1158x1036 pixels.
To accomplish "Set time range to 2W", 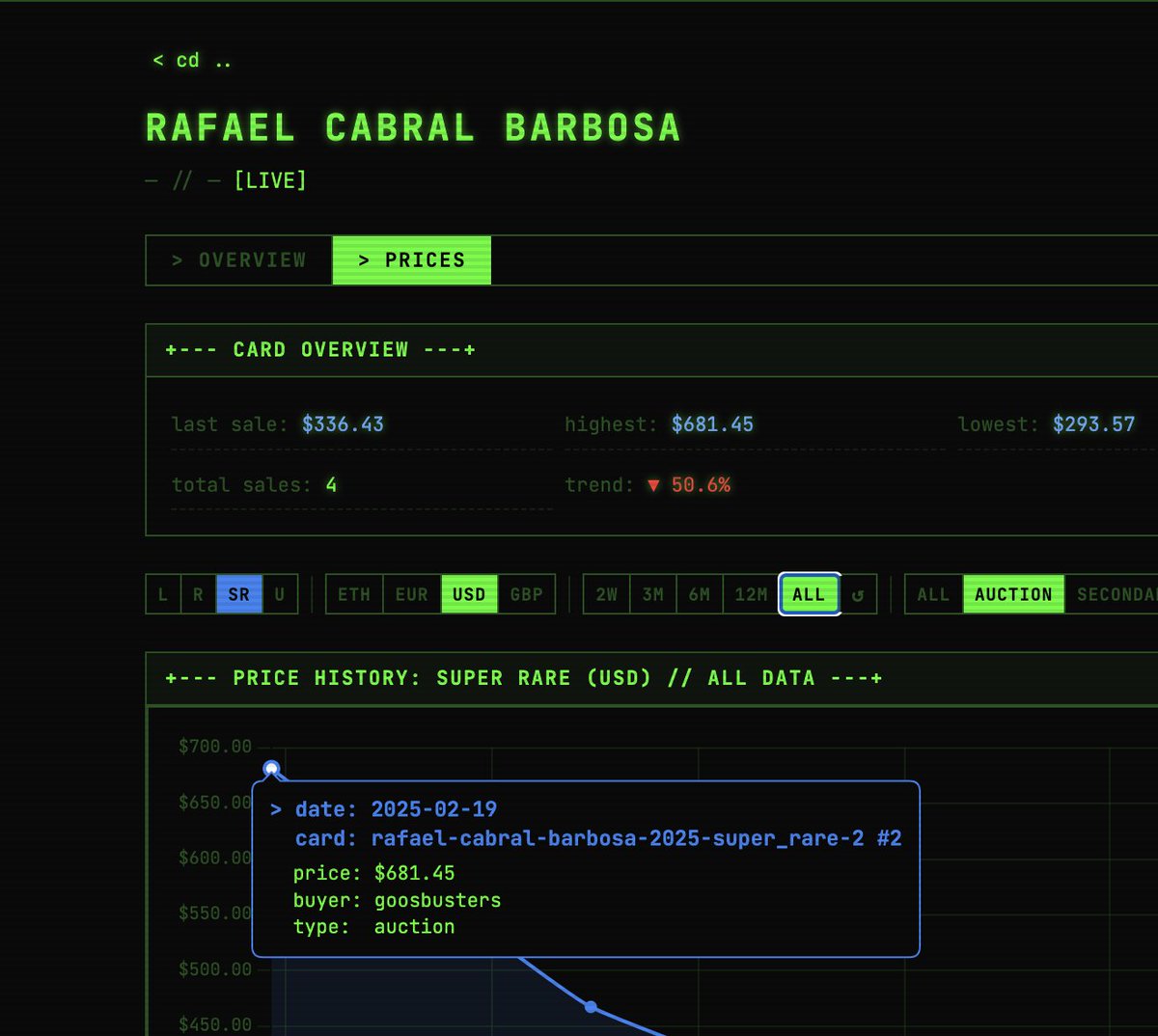I will click(x=607, y=594).
